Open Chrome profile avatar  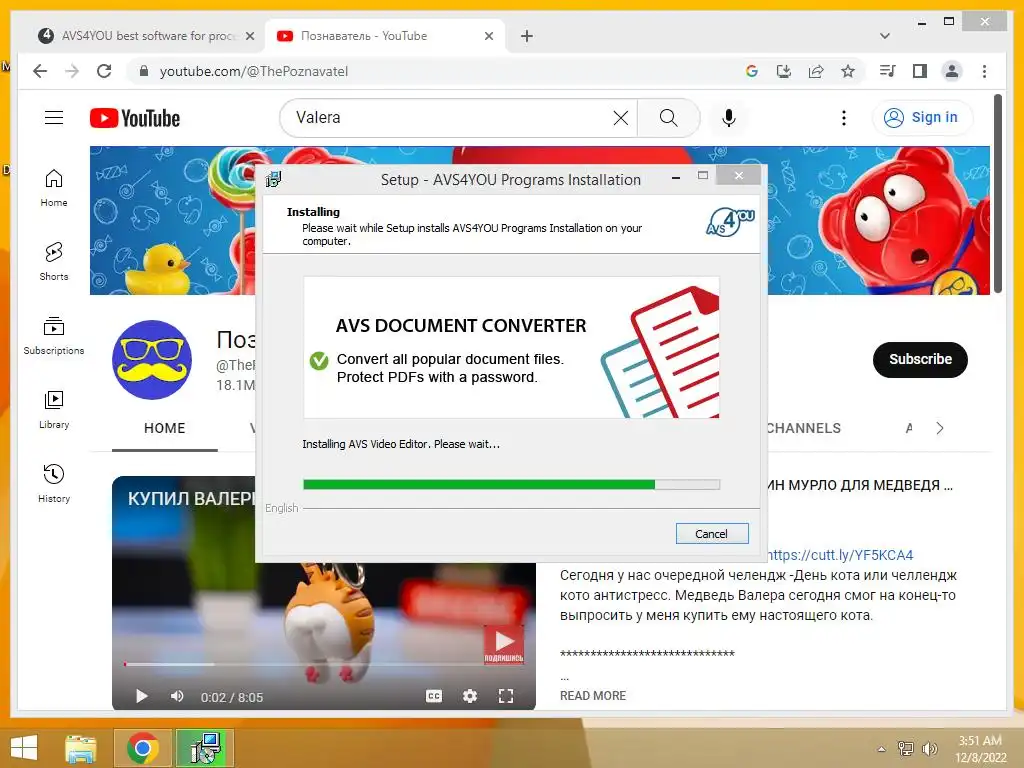pyautogui.click(x=952, y=71)
